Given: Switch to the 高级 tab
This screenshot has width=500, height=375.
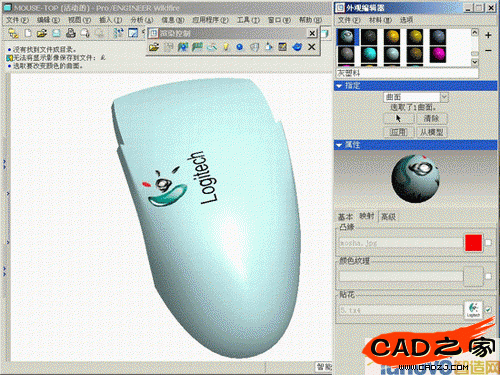Looking at the screenshot, I should pos(388,217).
